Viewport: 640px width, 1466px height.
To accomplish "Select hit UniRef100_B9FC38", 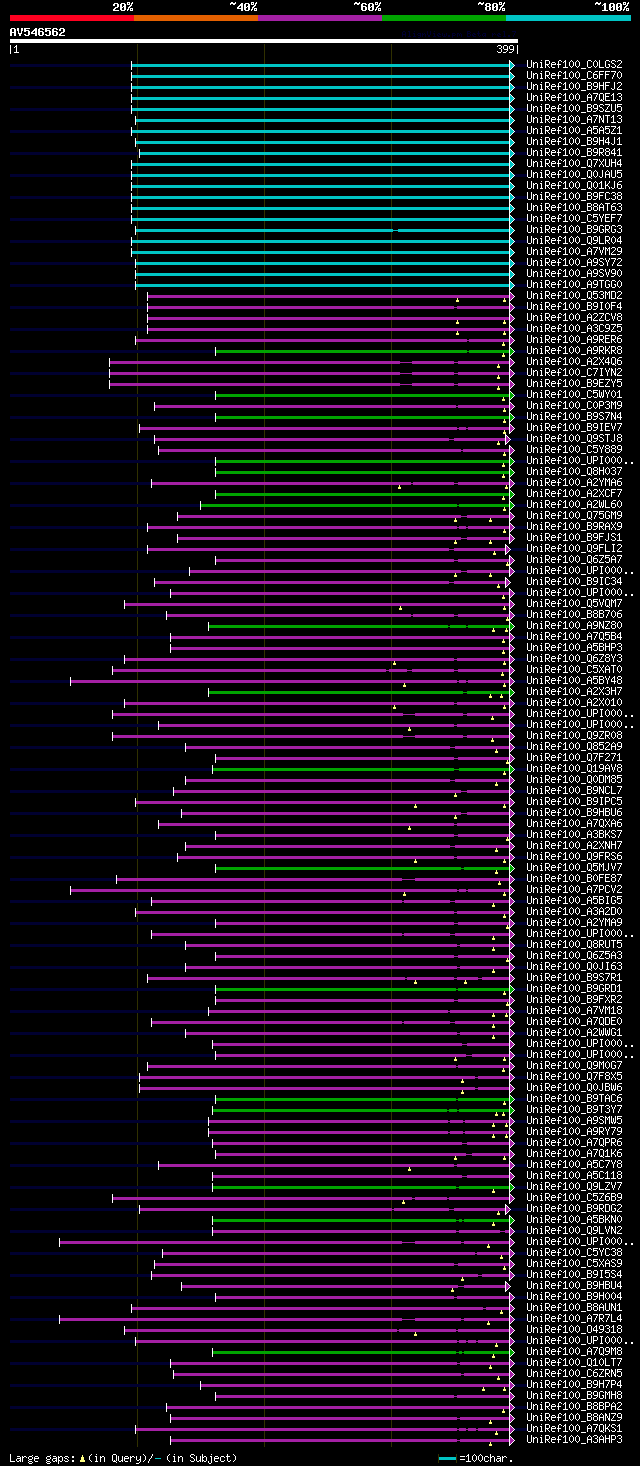I will coord(573,197).
